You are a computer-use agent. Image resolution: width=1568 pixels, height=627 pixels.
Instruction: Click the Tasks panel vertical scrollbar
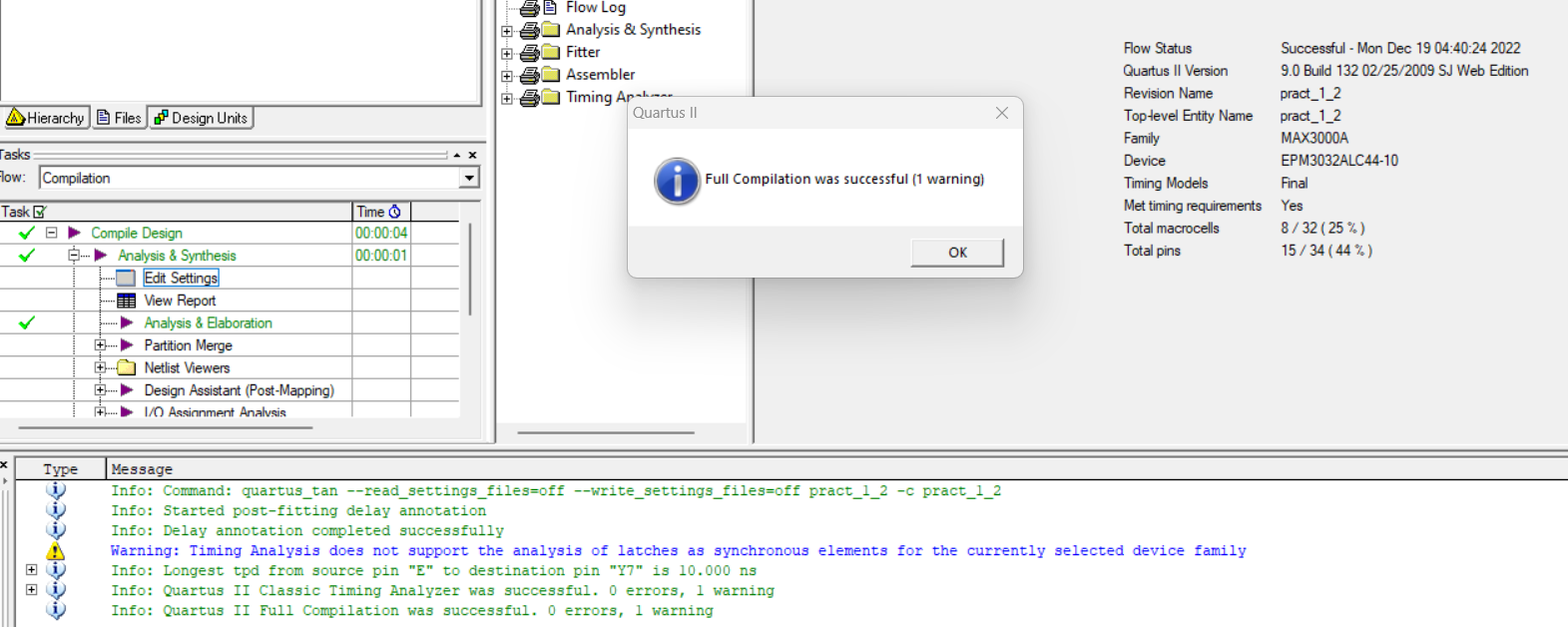point(469,270)
